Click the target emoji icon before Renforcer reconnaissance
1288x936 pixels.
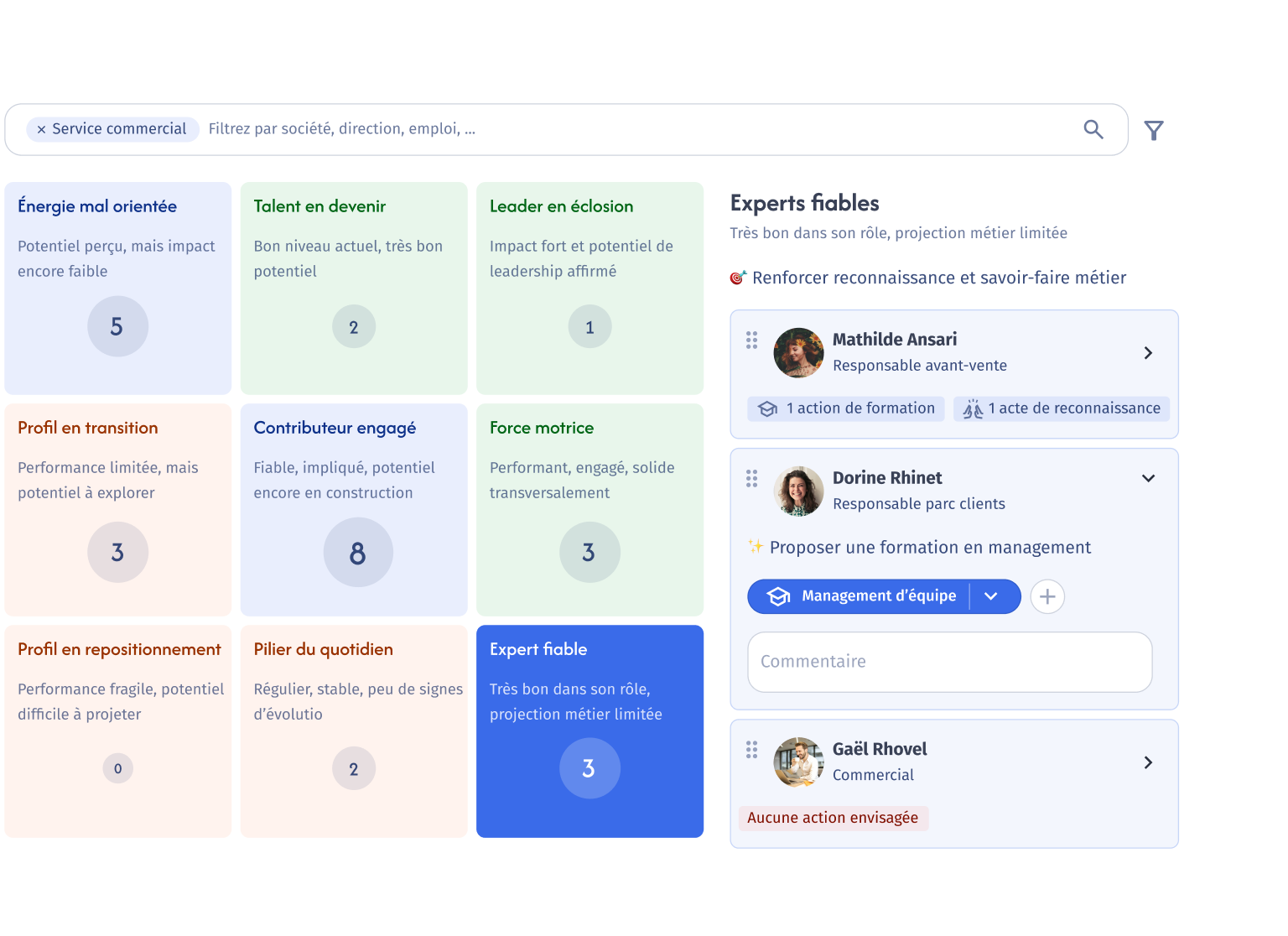[x=738, y=278]
